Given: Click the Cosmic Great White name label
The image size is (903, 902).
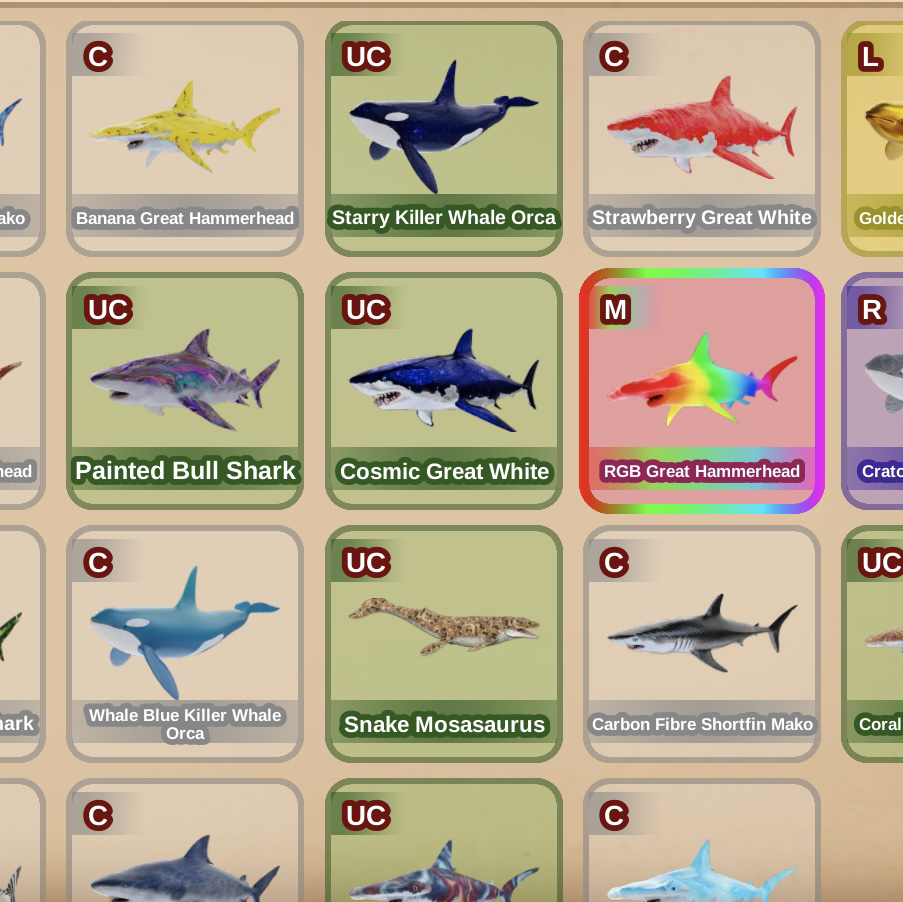Looking at the screenshot, I should [444, 471].
